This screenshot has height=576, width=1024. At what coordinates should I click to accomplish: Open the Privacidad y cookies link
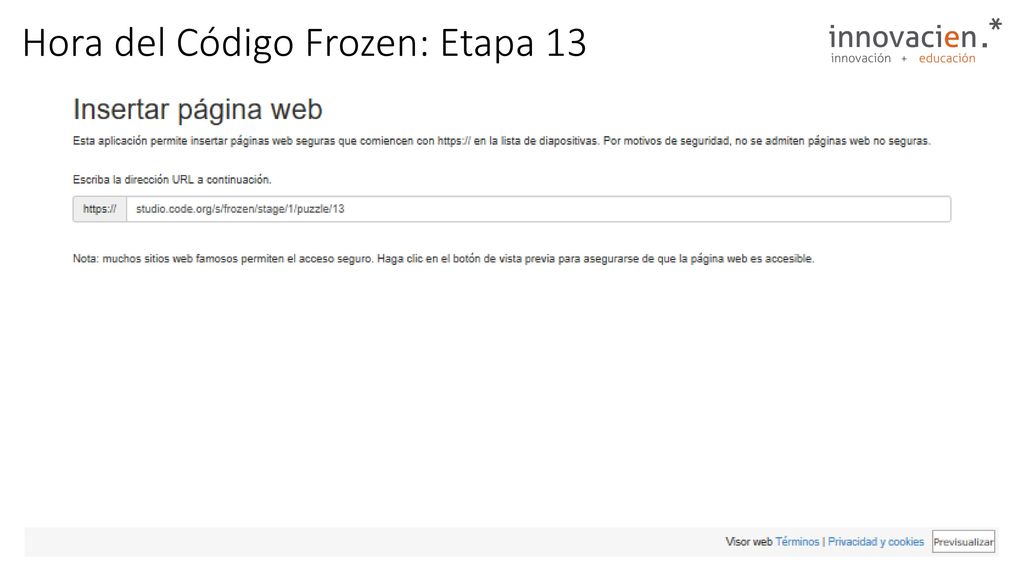[876, 541]
